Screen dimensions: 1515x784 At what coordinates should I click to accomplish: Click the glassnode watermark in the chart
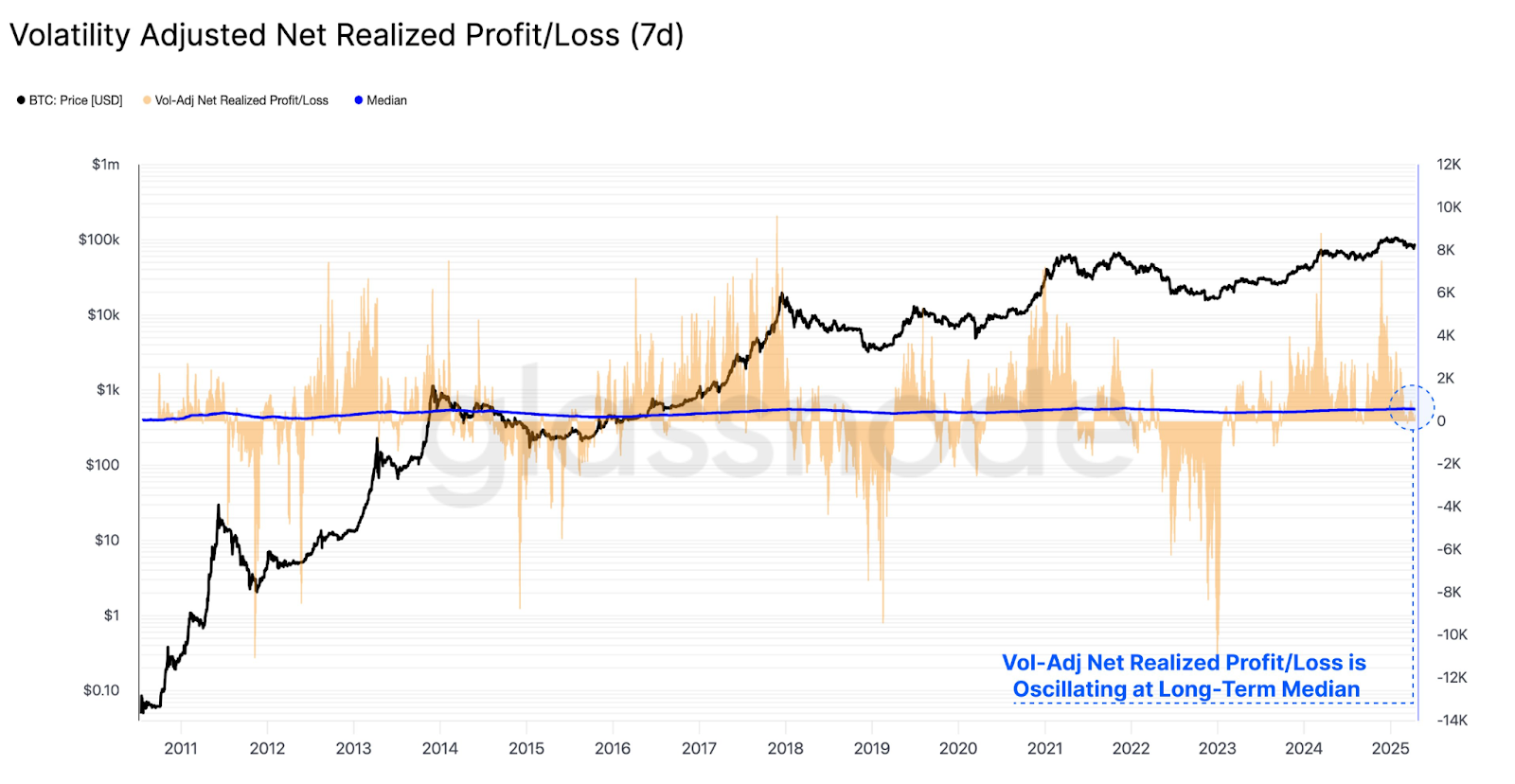click(776, 436)
